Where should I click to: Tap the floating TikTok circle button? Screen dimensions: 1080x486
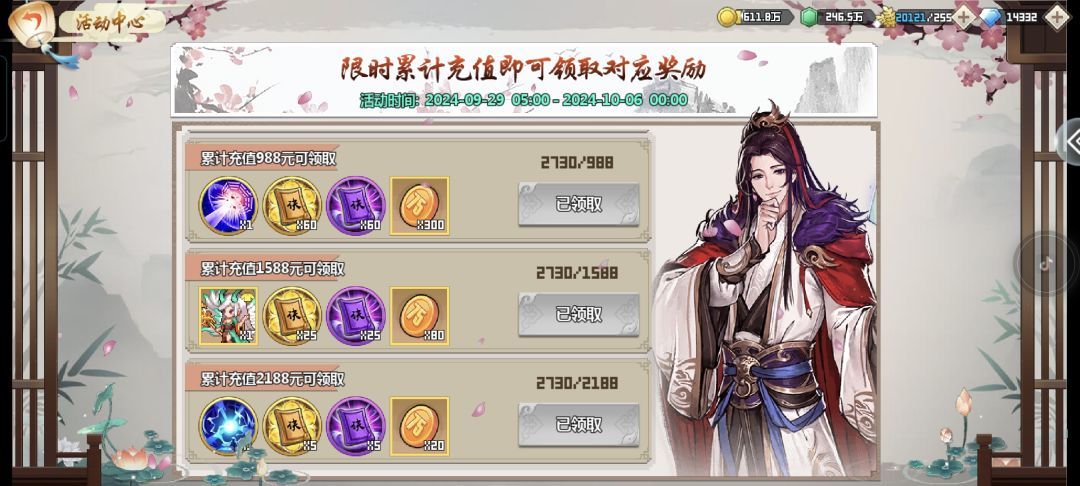(x=1046, y=264)
